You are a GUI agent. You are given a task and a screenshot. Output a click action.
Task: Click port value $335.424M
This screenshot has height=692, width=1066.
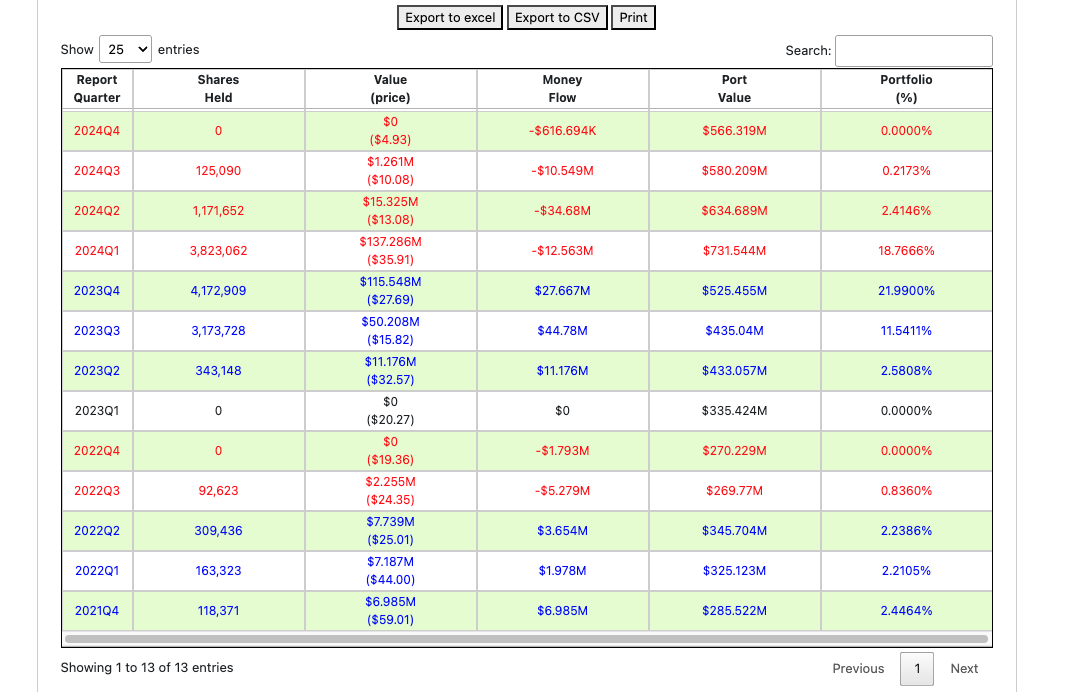point(734,411)
